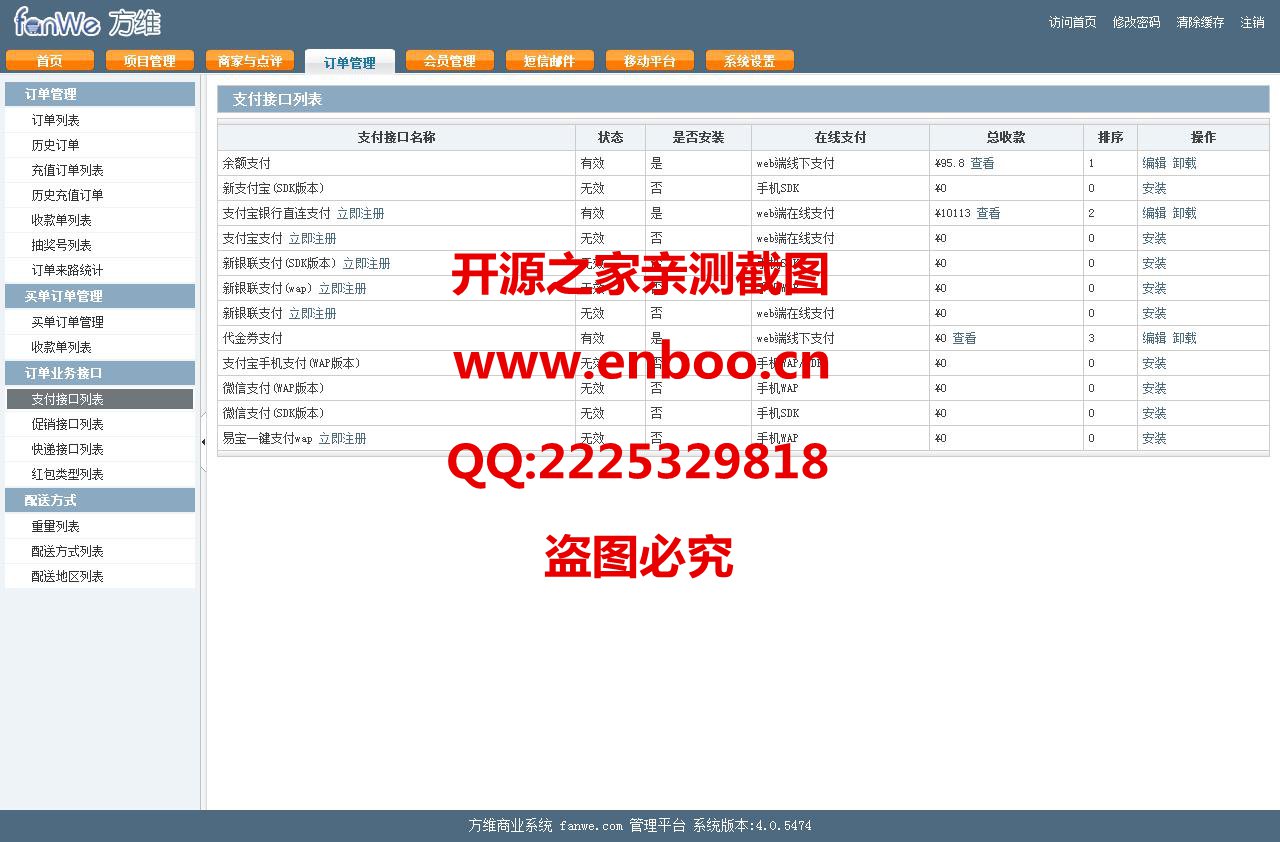1280x842 pixels.
Task: Collapse the 配送方式 section header
Action: (x=100, y=500)
